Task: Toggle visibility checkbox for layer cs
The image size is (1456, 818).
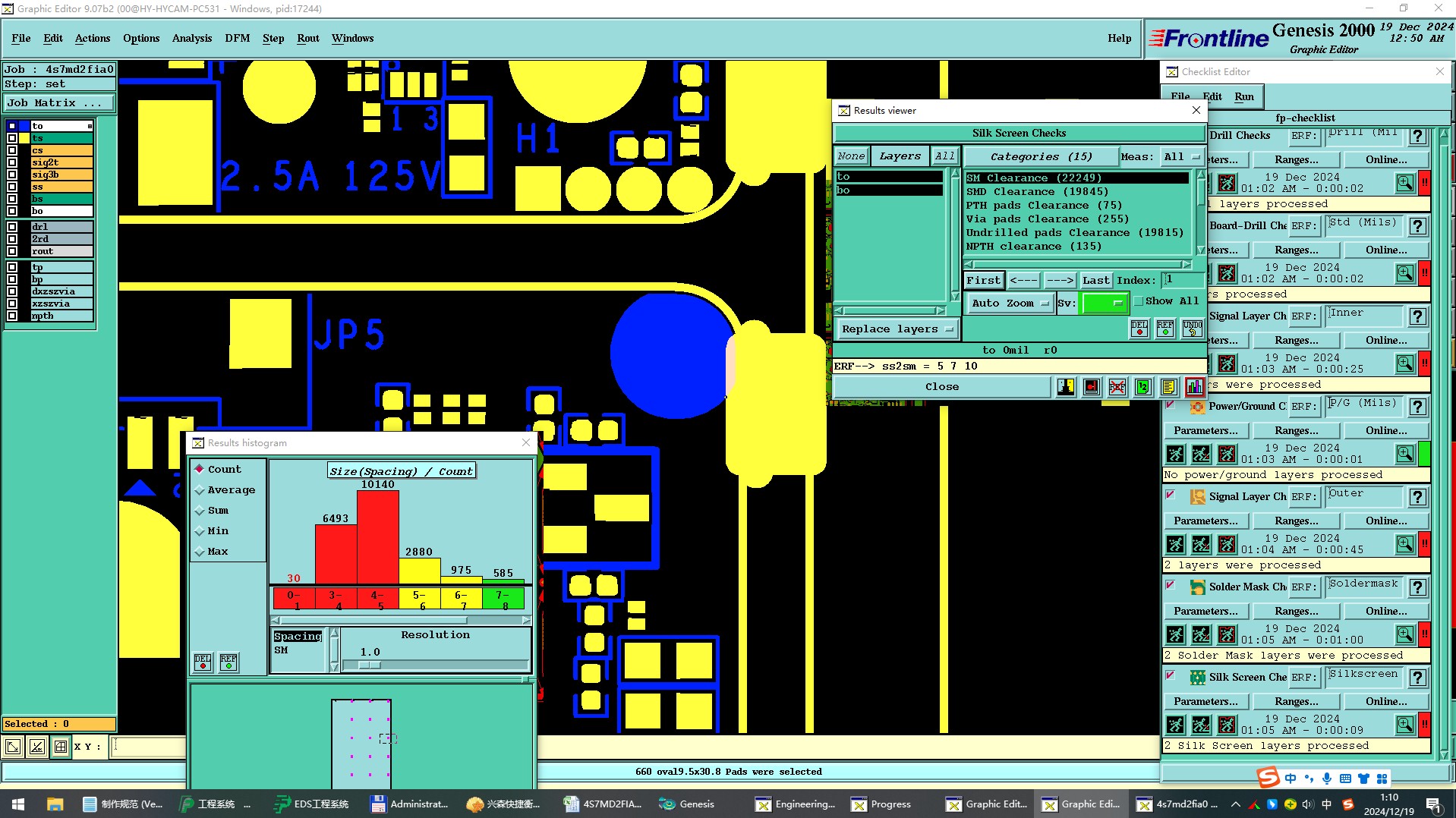Action: point(12,150)
